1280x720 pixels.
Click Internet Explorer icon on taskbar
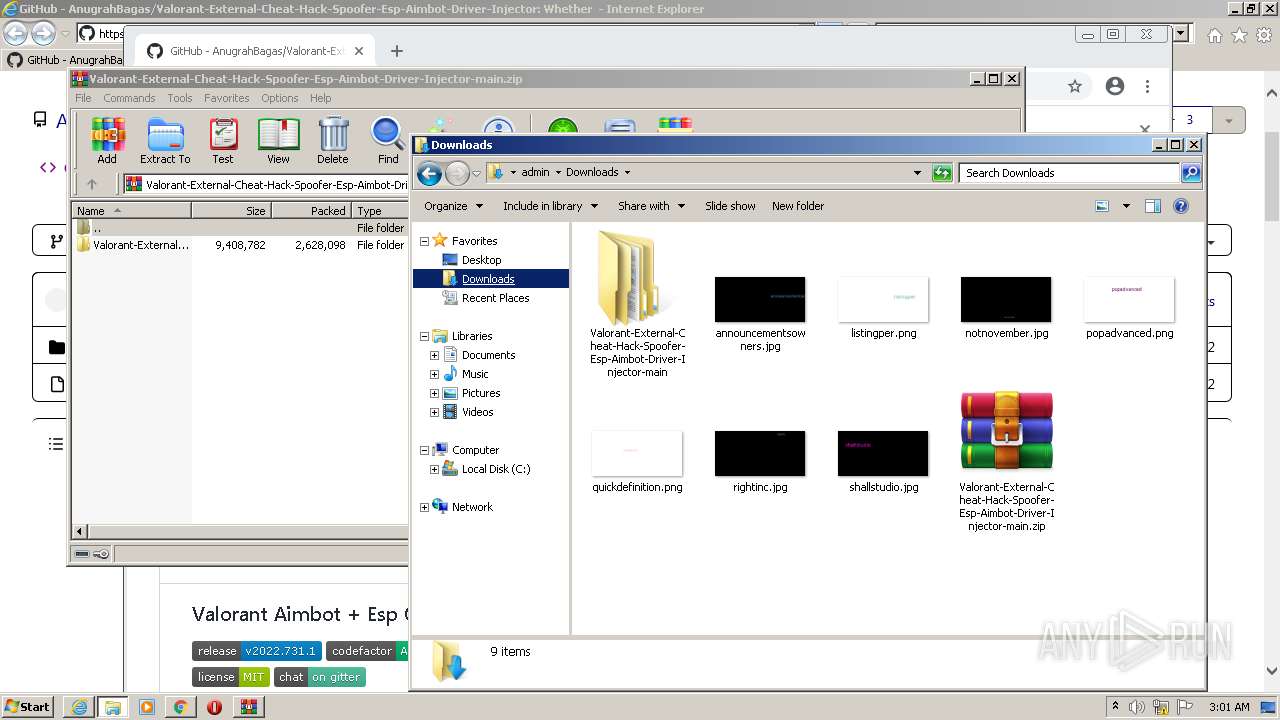click(x=80, y=707)
